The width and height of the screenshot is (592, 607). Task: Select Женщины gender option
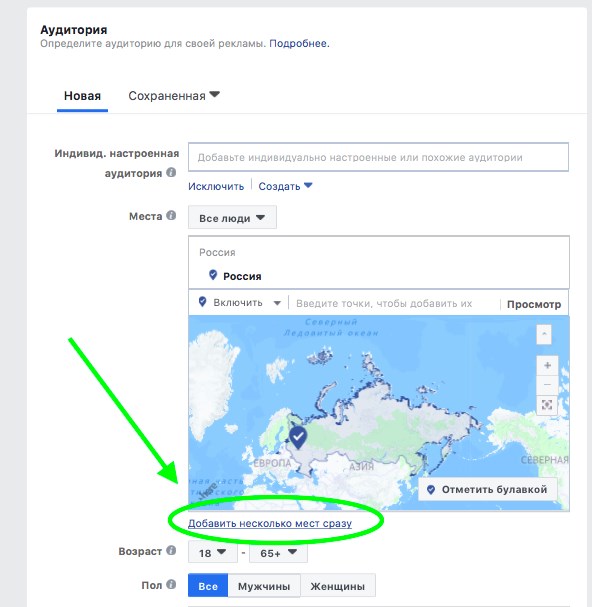coord(338,586)
